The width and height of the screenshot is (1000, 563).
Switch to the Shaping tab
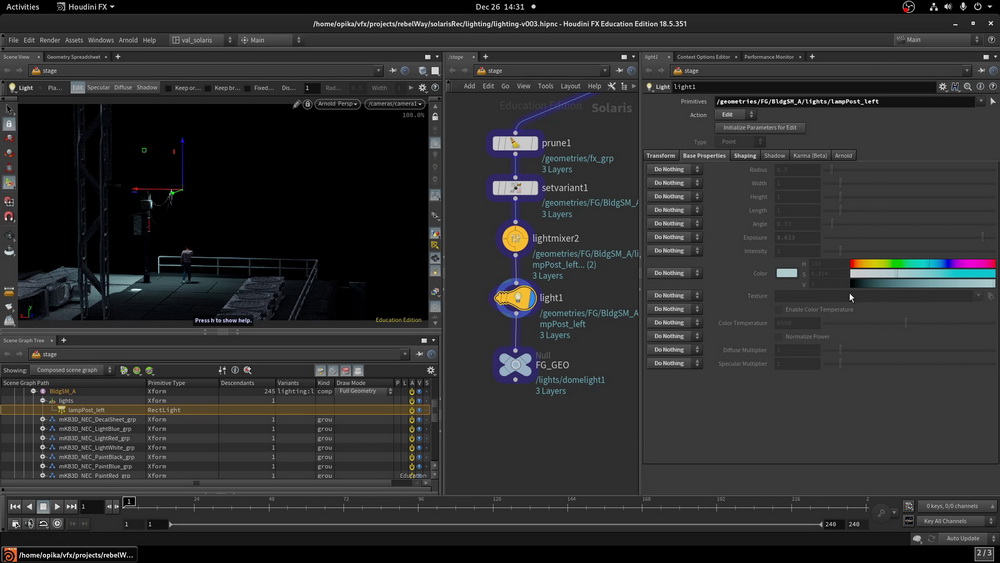pyautogui.click(x=744, y=156)
